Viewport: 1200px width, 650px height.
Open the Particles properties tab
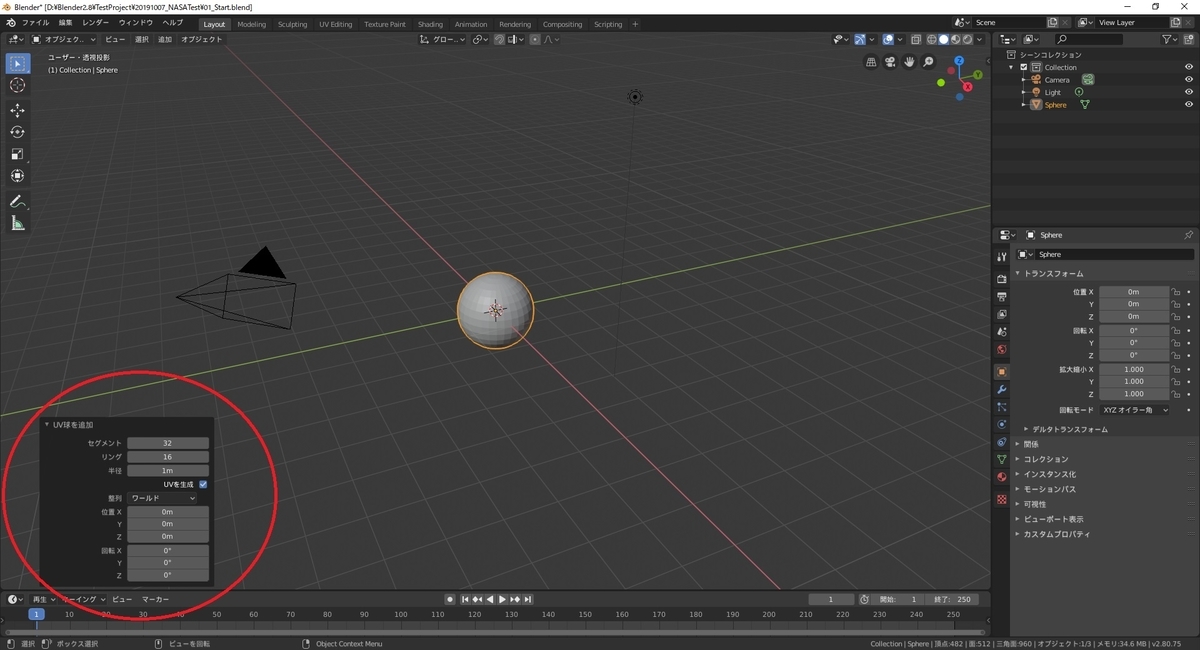[1001, 407]
